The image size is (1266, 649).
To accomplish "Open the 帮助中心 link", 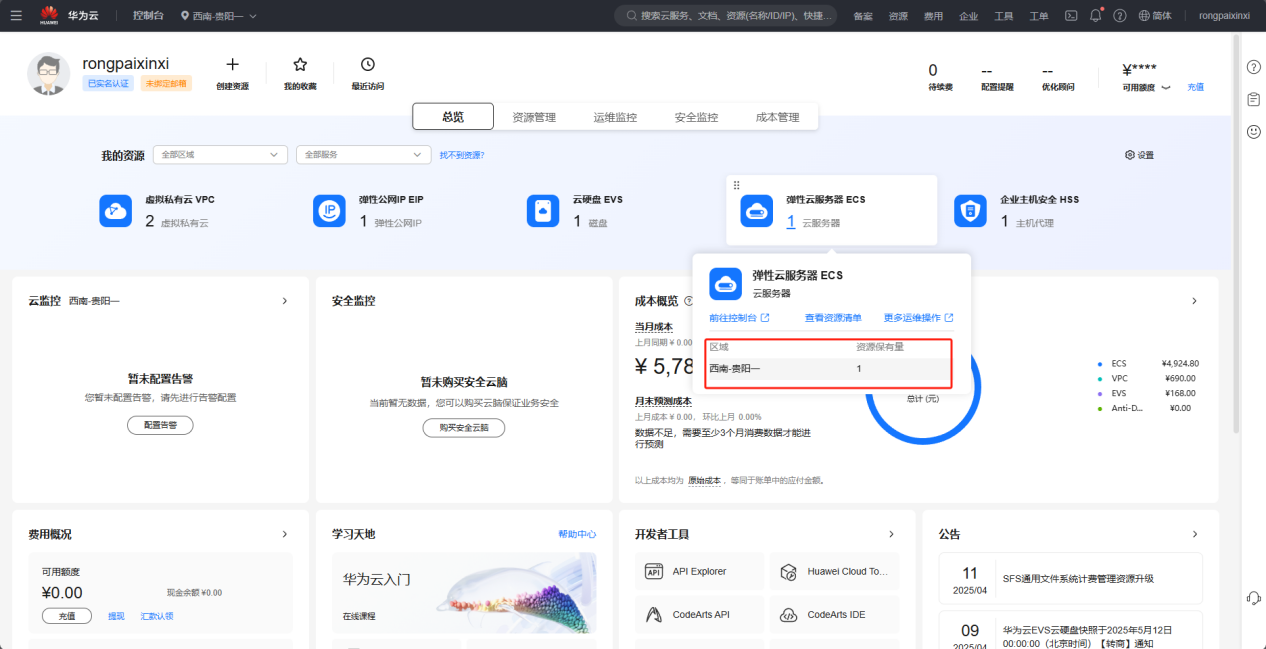I will click(577, 534).
